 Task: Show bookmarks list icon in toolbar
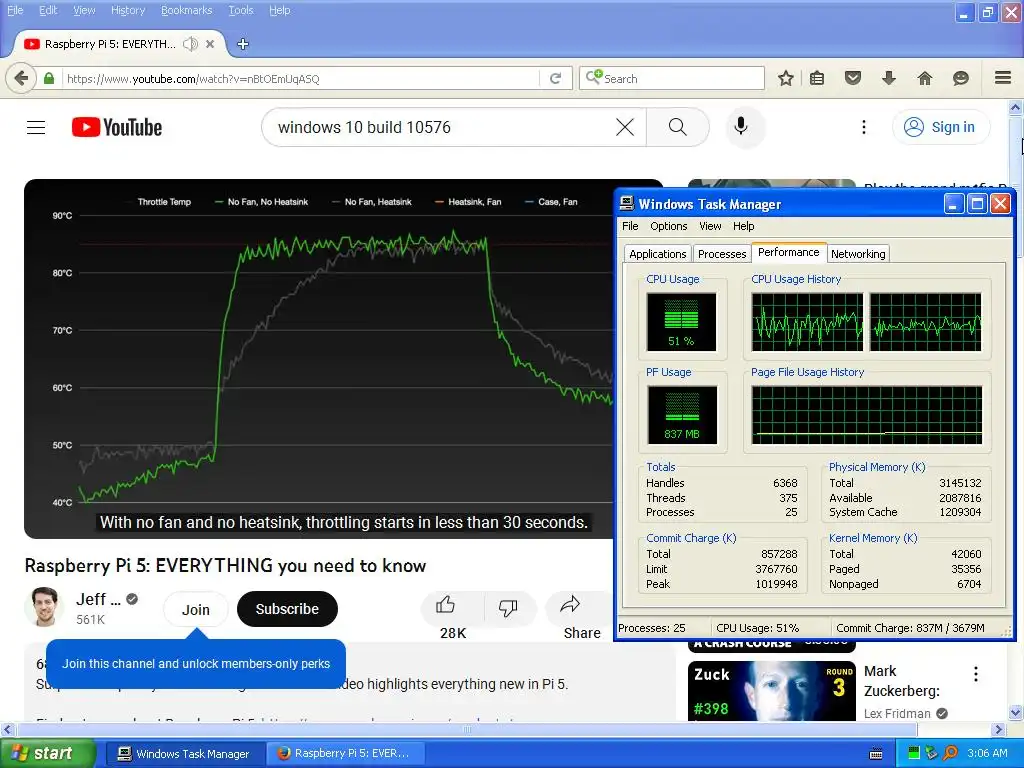817,78
